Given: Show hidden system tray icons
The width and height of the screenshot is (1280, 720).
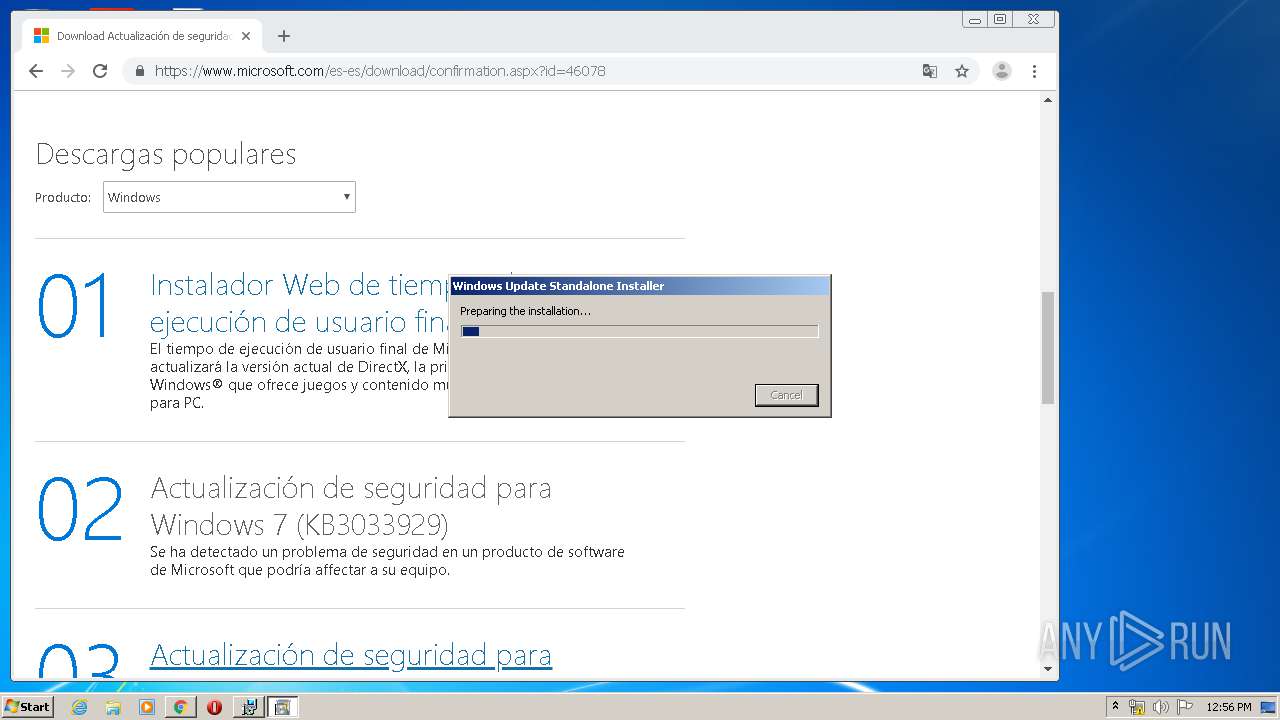Looking at the screenshot, I should click(1115, 707).
